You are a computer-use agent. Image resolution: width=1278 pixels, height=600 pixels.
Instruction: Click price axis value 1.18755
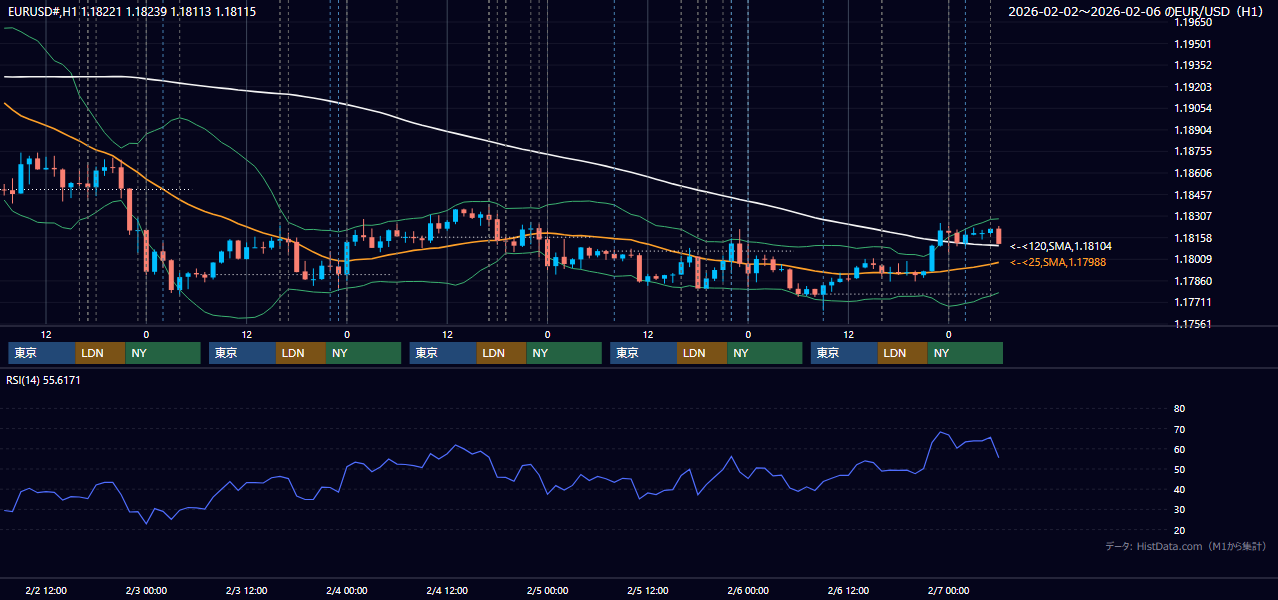point(1192,151)
